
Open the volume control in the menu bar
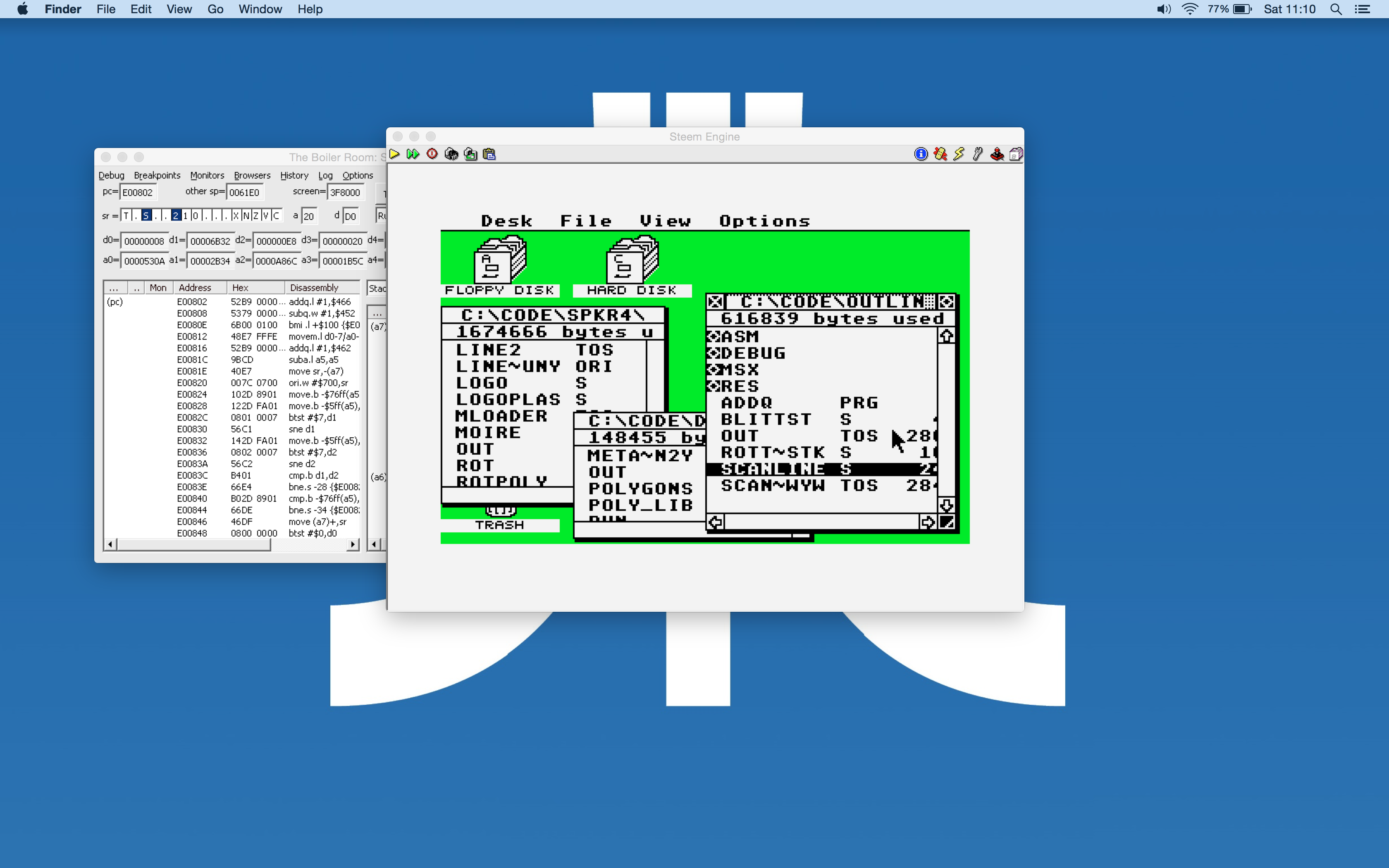point(1163,9)
